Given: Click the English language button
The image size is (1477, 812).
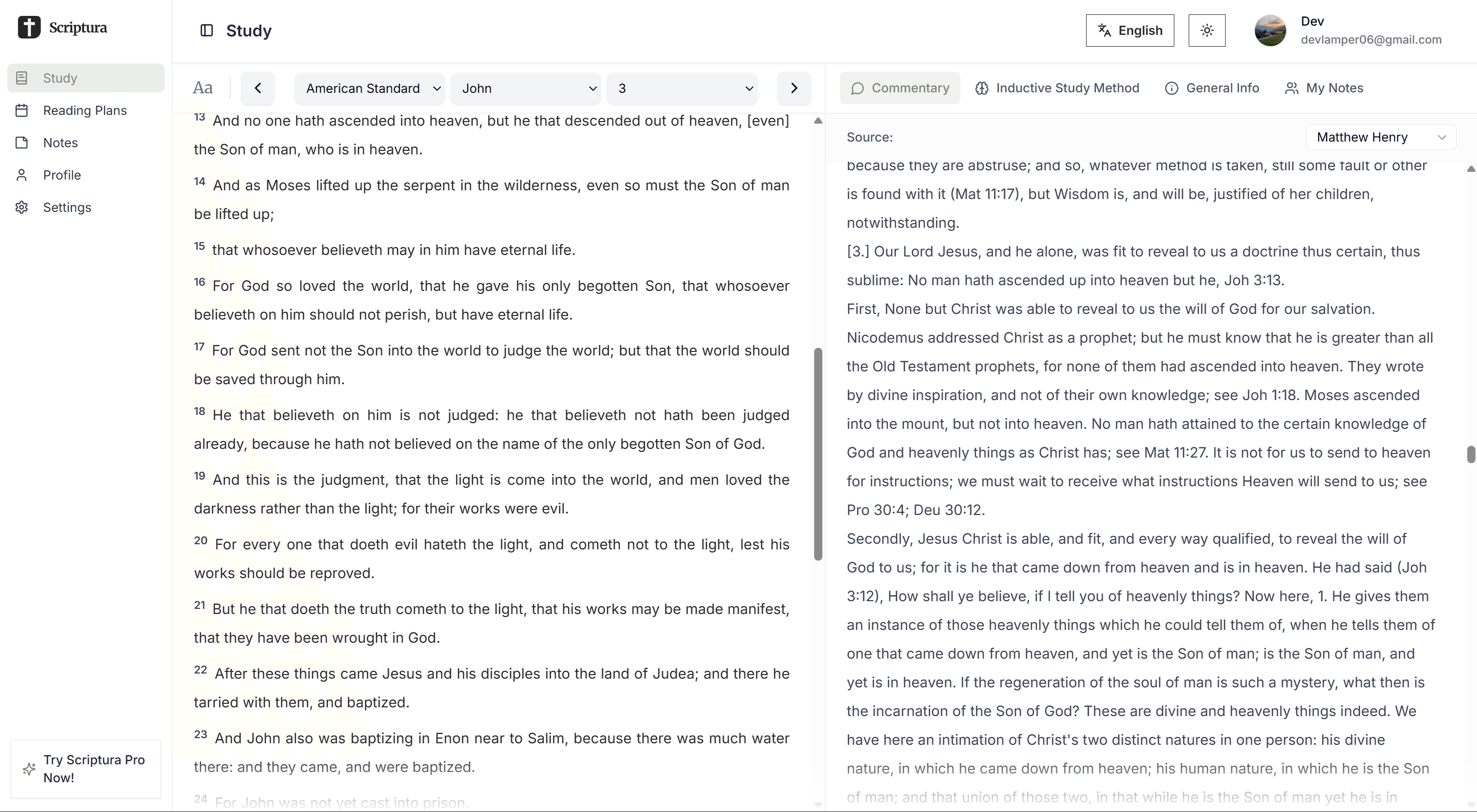Looking at the screenshot, I should 1129,30.
